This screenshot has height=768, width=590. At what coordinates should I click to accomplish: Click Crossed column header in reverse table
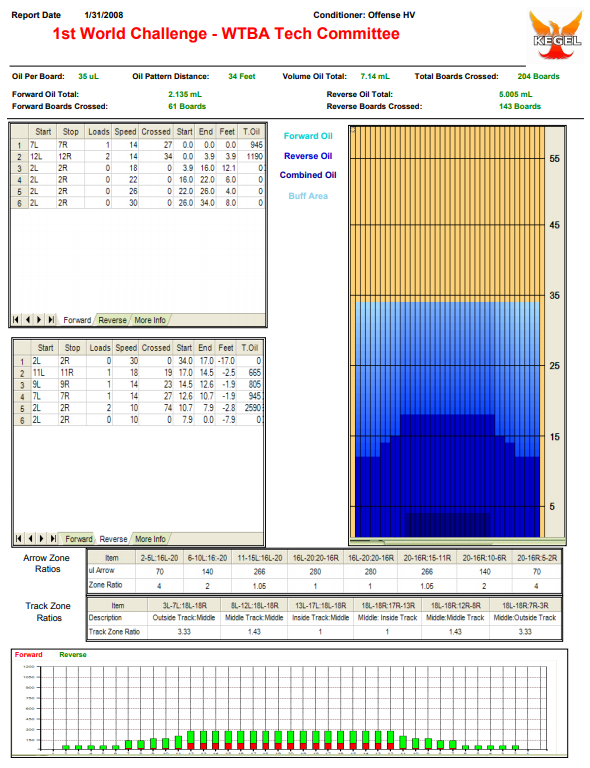pos(156,348)
